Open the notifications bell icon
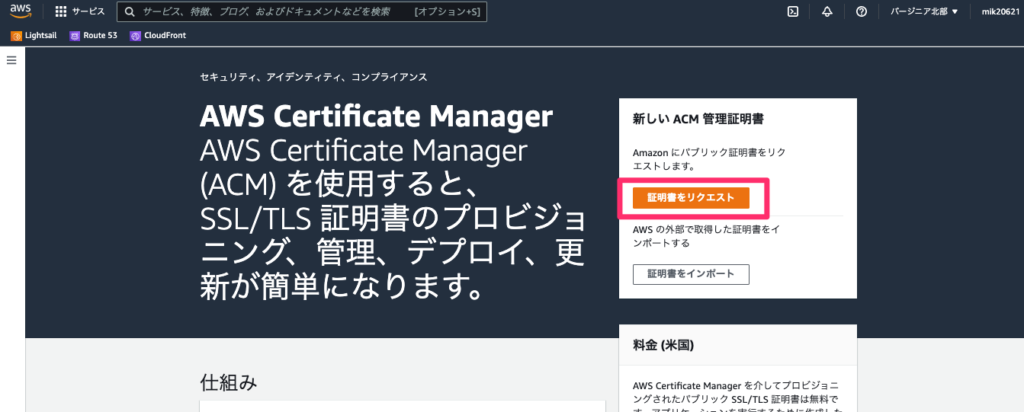This screenshot has width=1024, height=412. tap(827, 12)
